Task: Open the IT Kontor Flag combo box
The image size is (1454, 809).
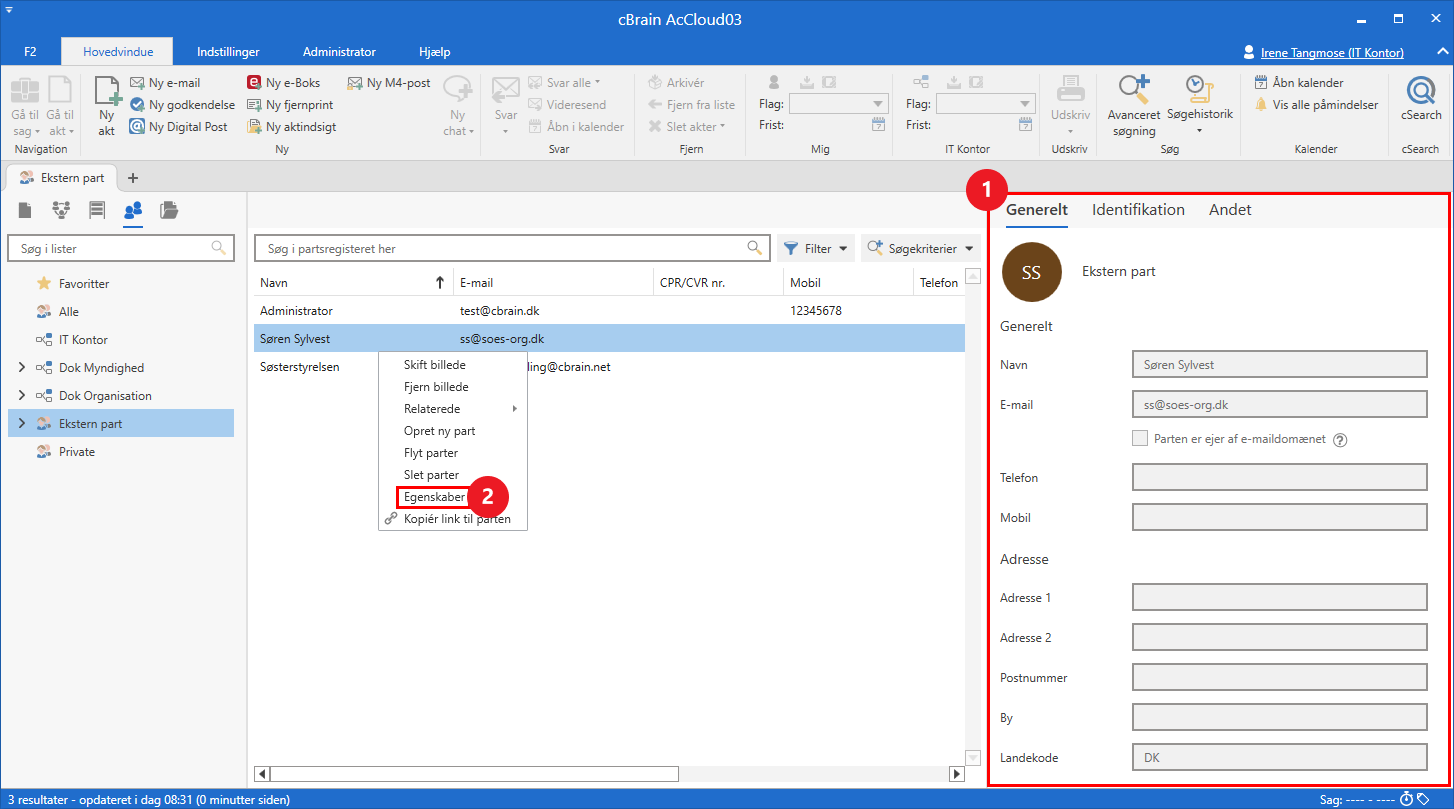Action: [985, 104]
